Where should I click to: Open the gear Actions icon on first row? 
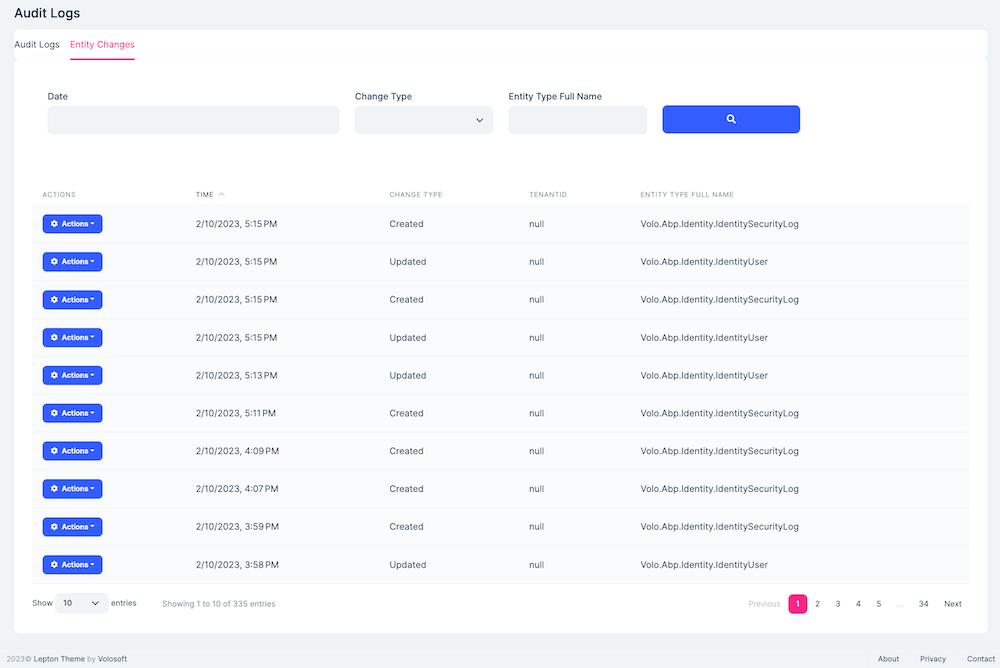pos(55,223)
